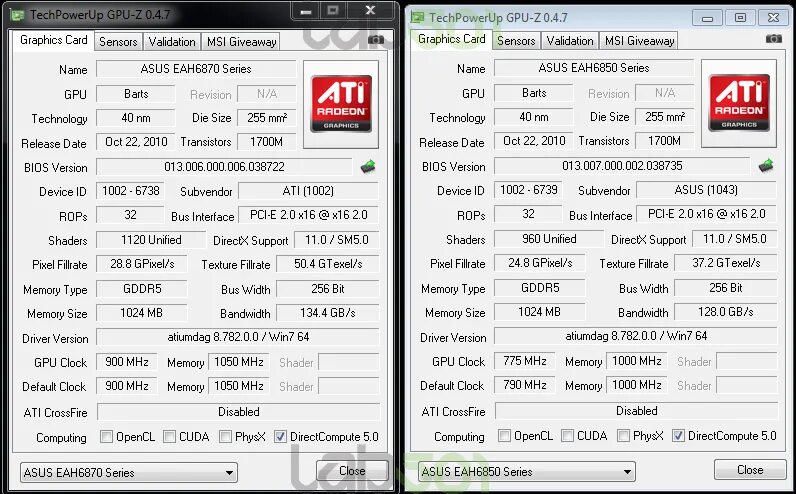Click Shaders value 1120 Unified

(151, 240)
